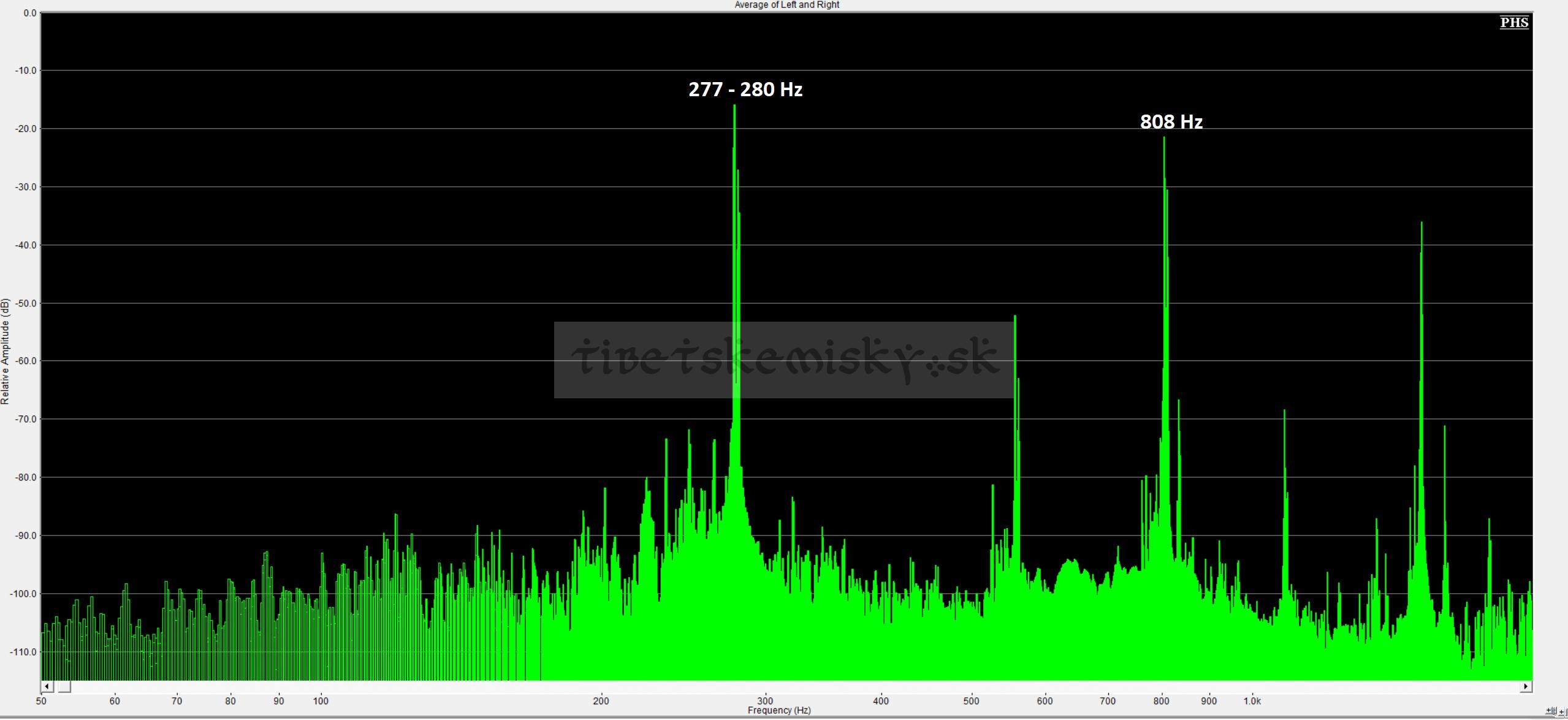Click the 300 Hz frequency tick label
This screenshot has width=1568, height=720.
tap(764, 701)
